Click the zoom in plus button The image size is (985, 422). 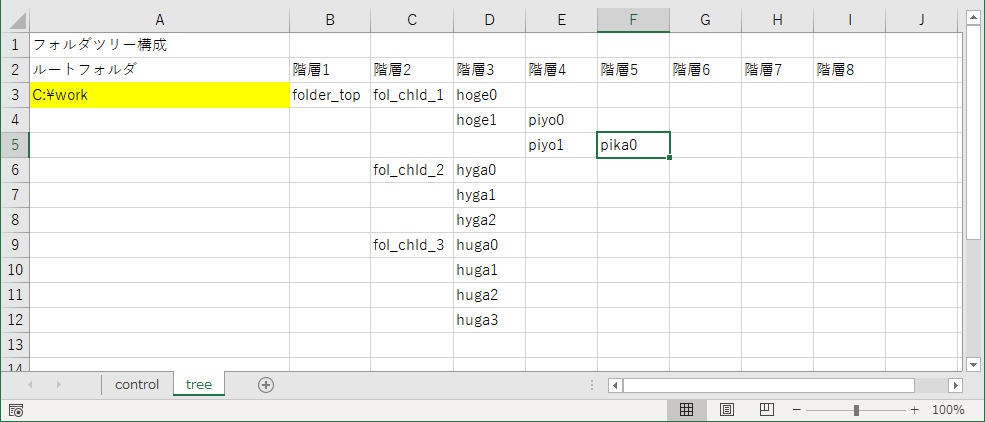tap(915, 410)
